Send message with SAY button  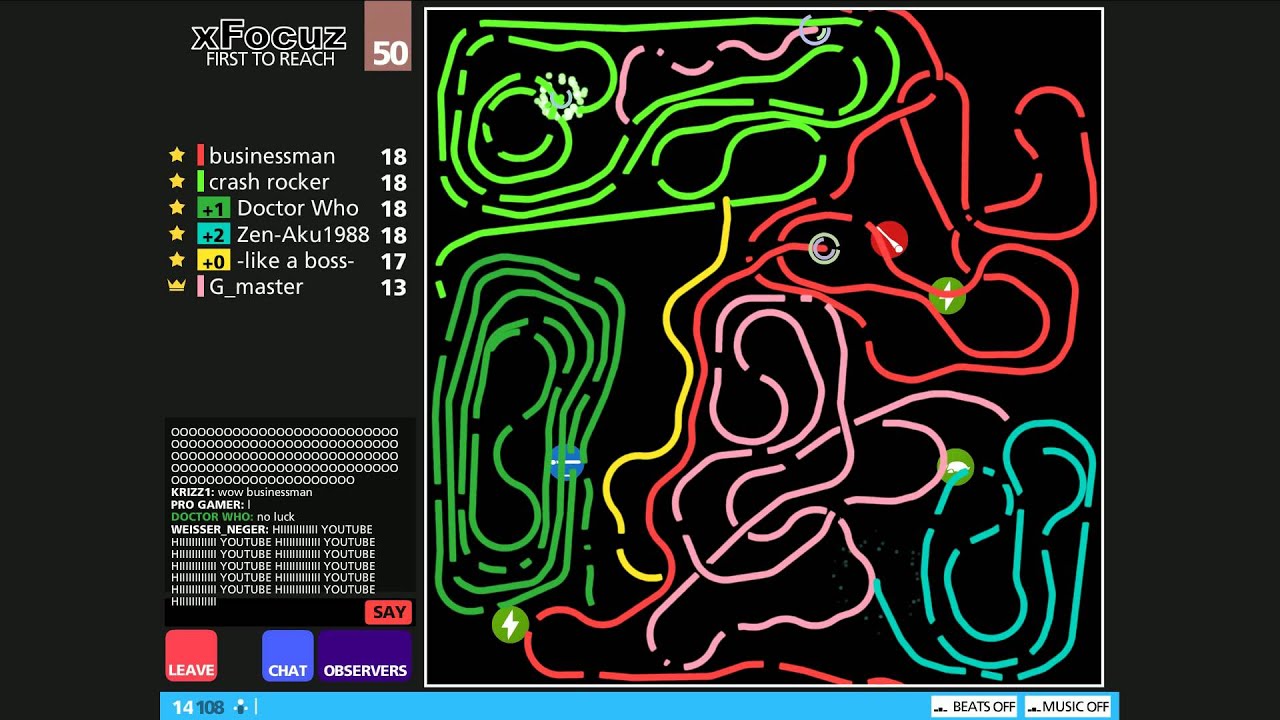(389, 612)
